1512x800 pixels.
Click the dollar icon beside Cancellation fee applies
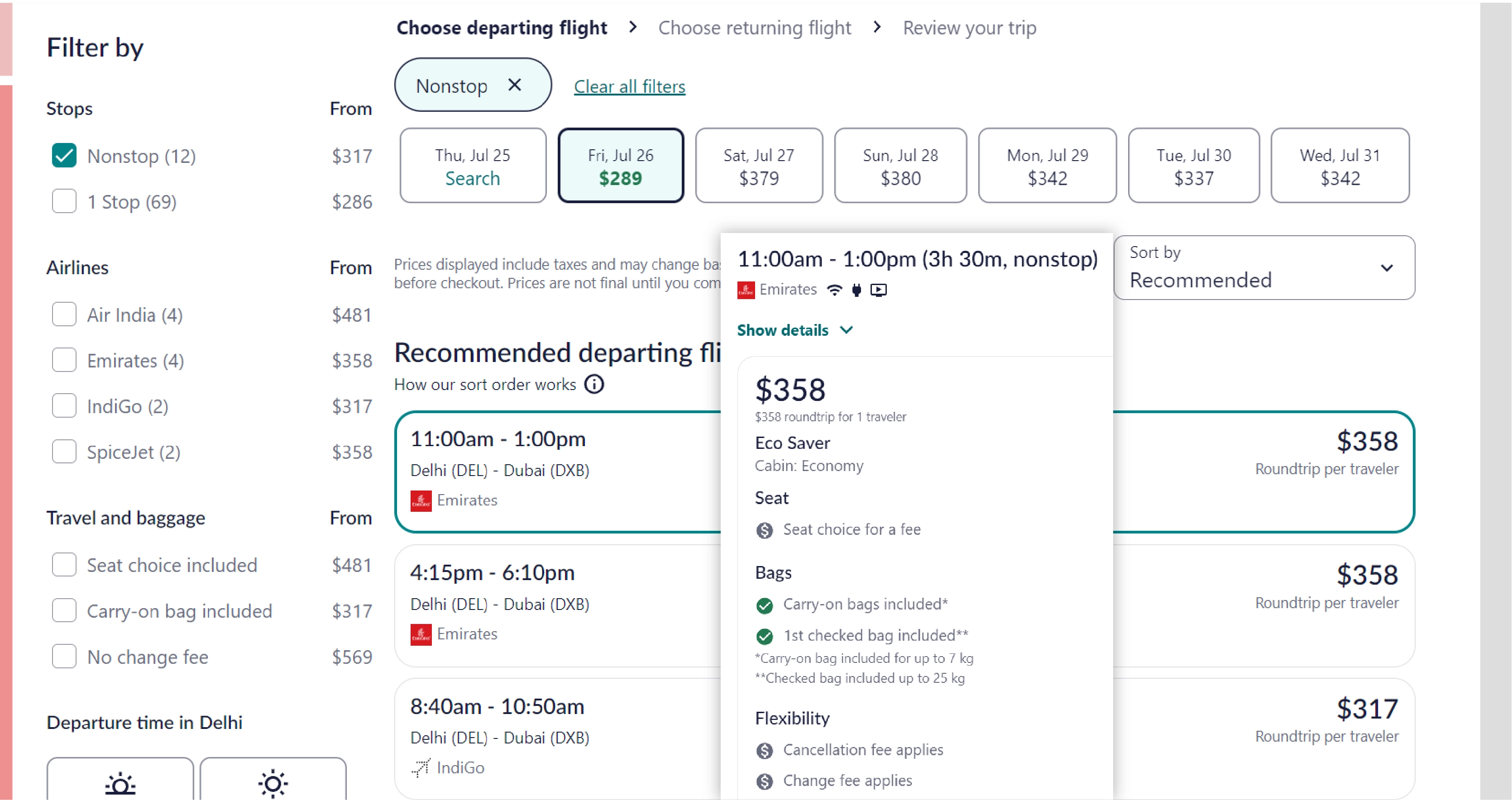(764, 750)
